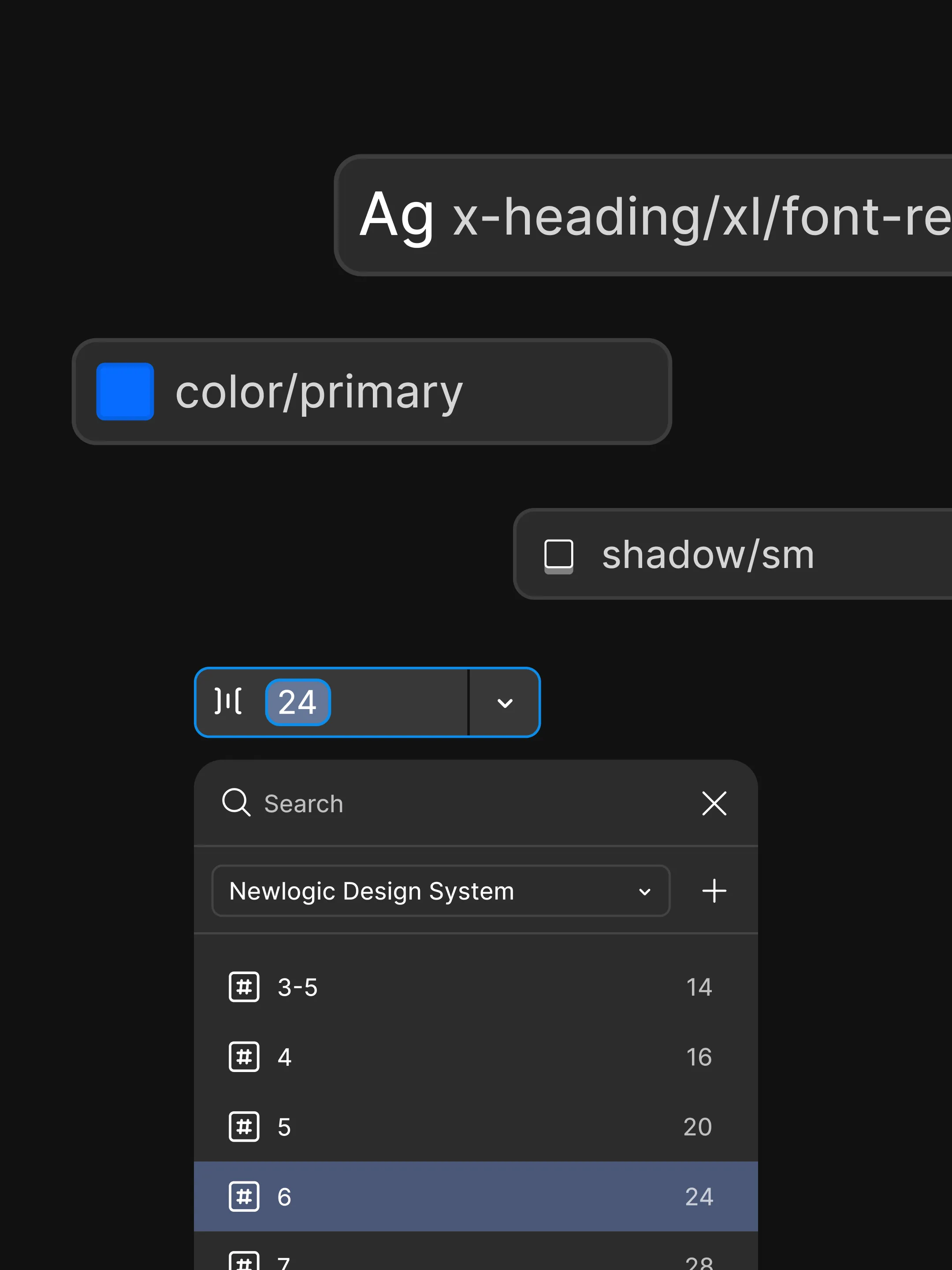The image size is (952, 1270).
Task: Click the number icon beside variable 5
Action: pos(244,1127)
